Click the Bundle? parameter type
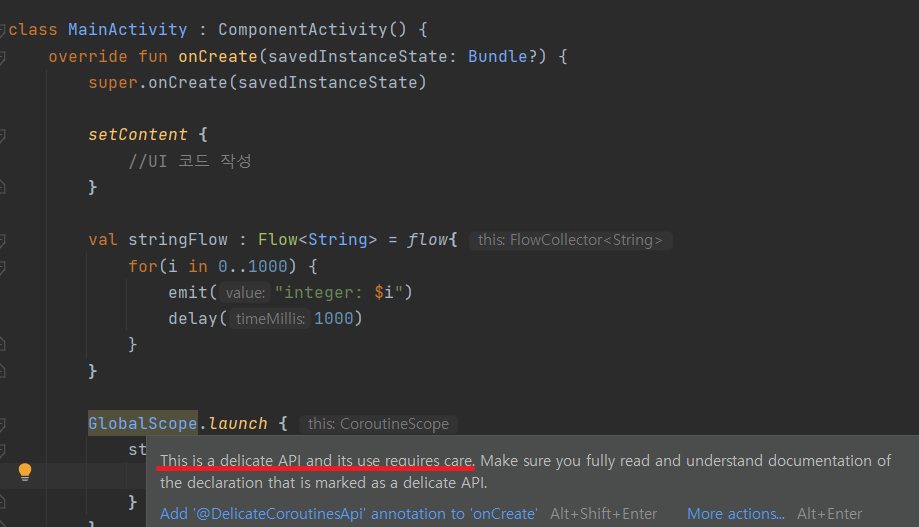 pos(502,56)
